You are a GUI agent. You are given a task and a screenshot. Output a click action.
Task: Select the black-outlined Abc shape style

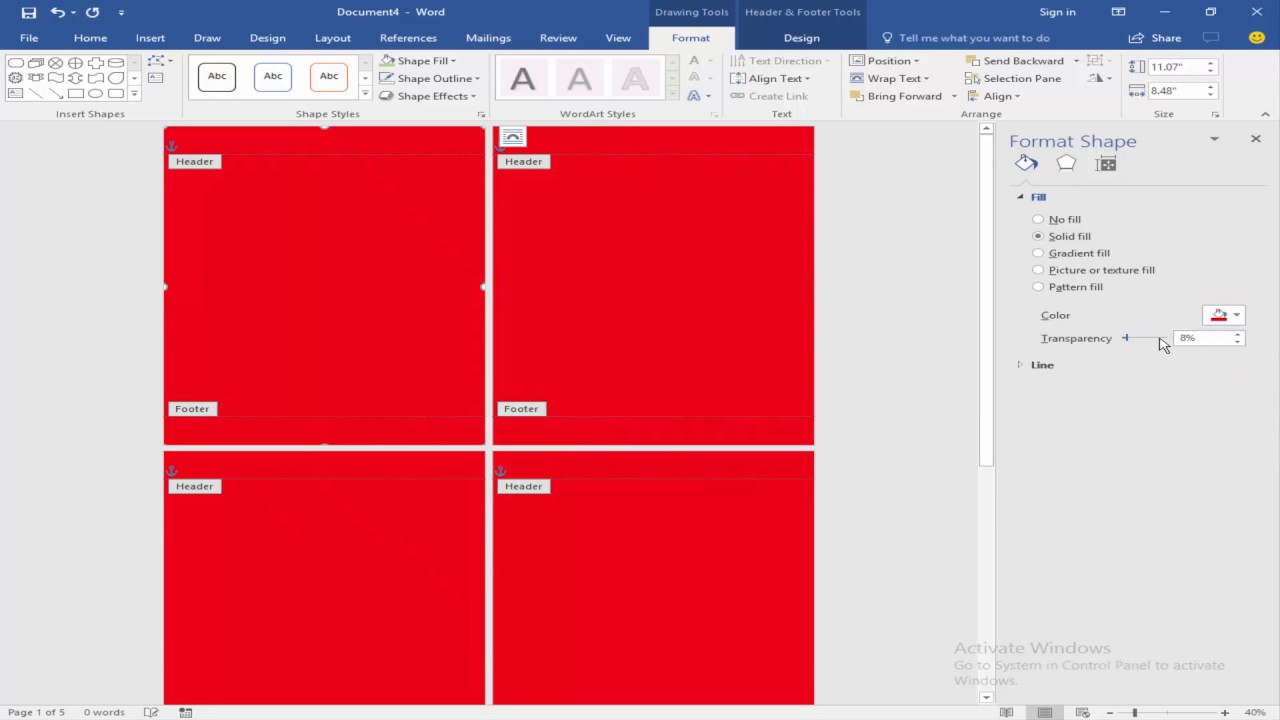tap(217, 77)
